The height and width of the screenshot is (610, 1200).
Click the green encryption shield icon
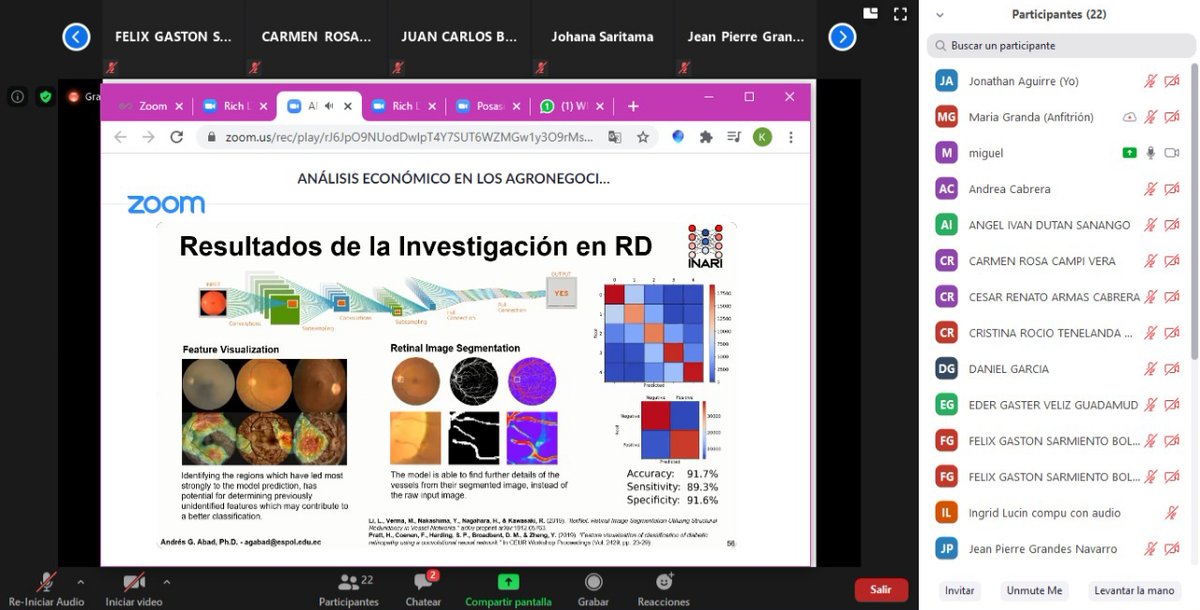click(45, 97)
